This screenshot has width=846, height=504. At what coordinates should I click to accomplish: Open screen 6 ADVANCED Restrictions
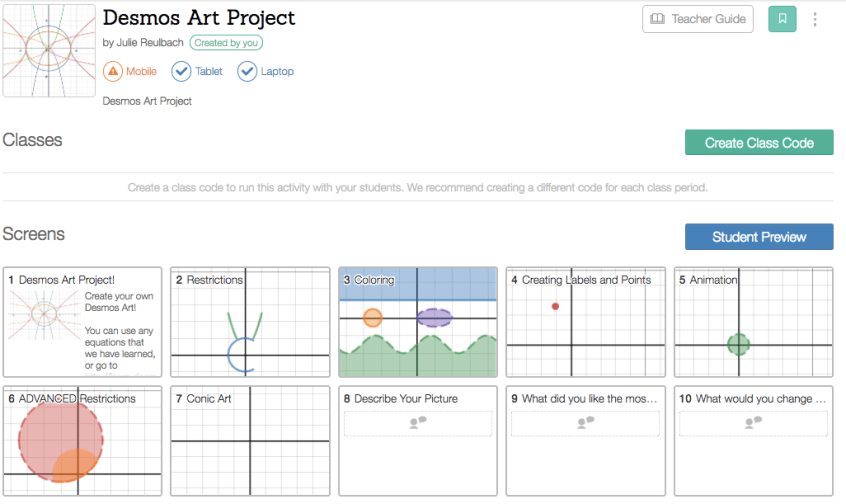(82, 440)
